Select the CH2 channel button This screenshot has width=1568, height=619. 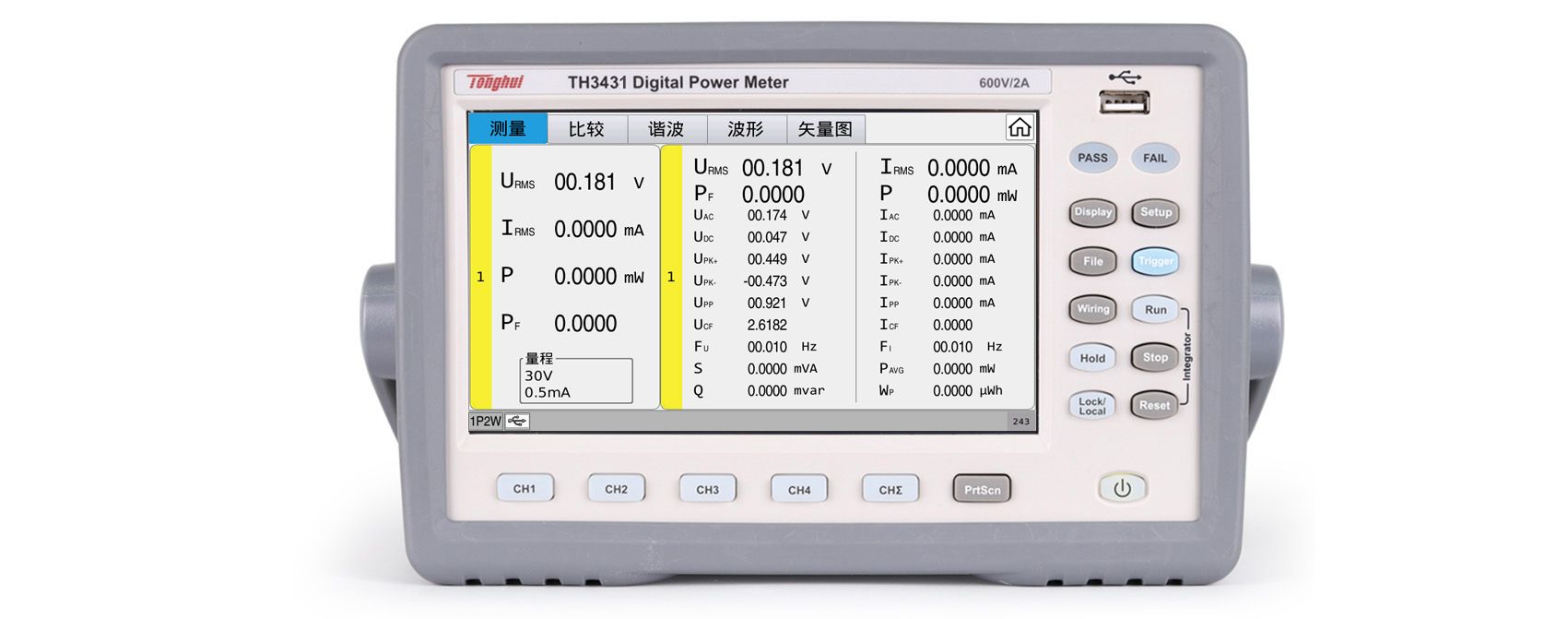616,489
